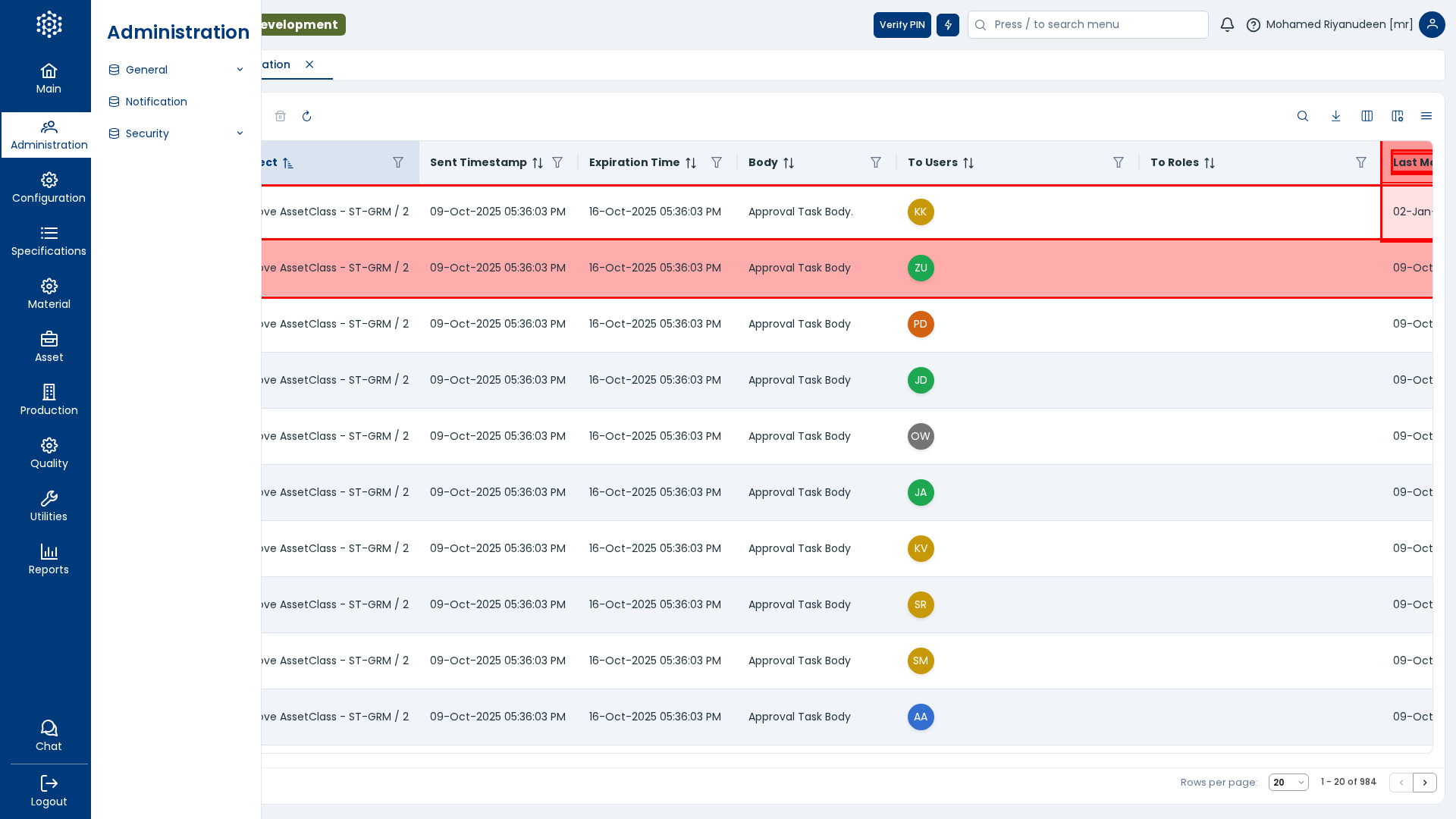The image size is (1456, 819).
Task: Click the notifications bell icon
Action: [1227, 25]
